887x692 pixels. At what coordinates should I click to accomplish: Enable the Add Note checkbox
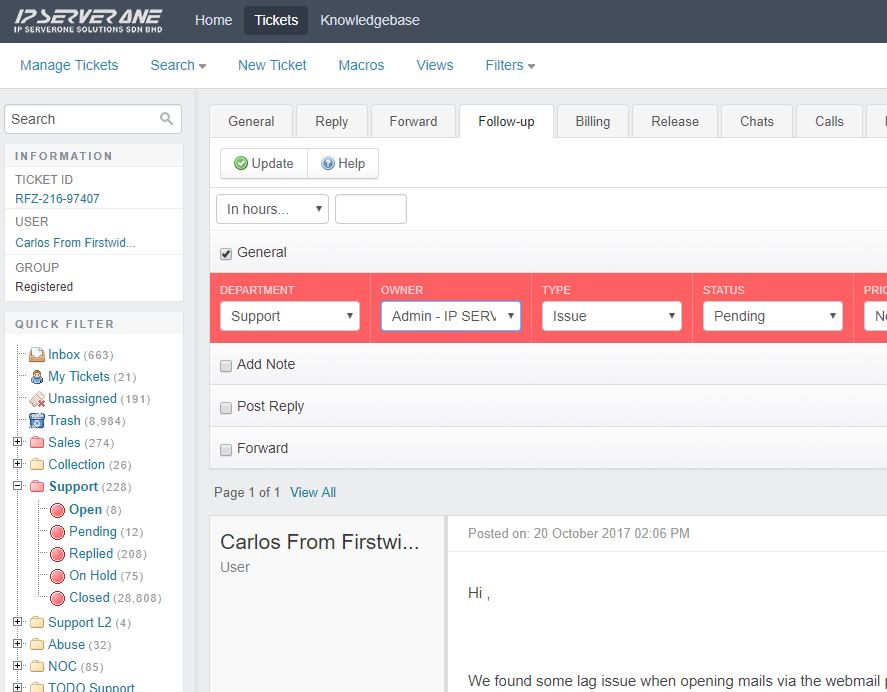point(226,366)
